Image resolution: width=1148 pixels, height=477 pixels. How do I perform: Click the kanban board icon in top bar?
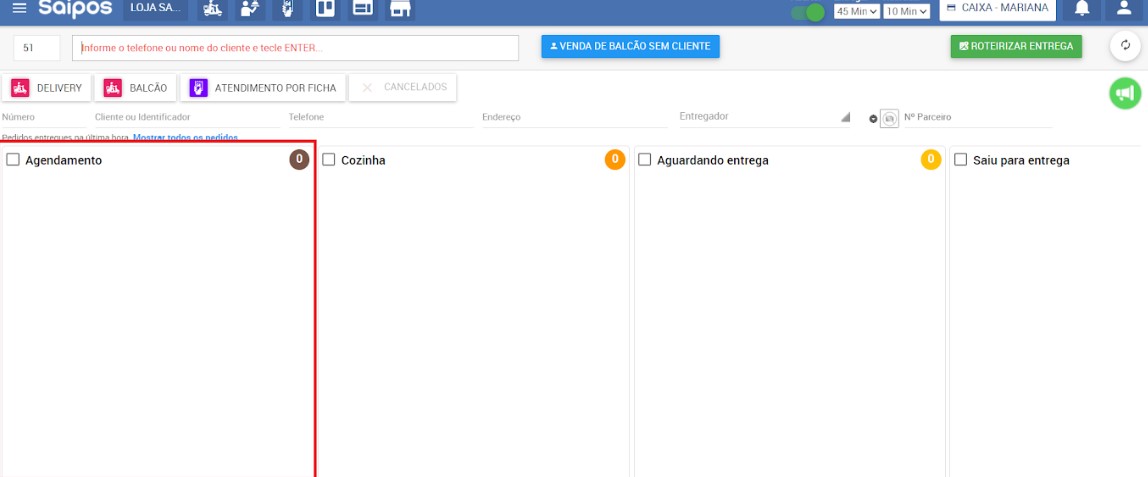coord(326,9)
